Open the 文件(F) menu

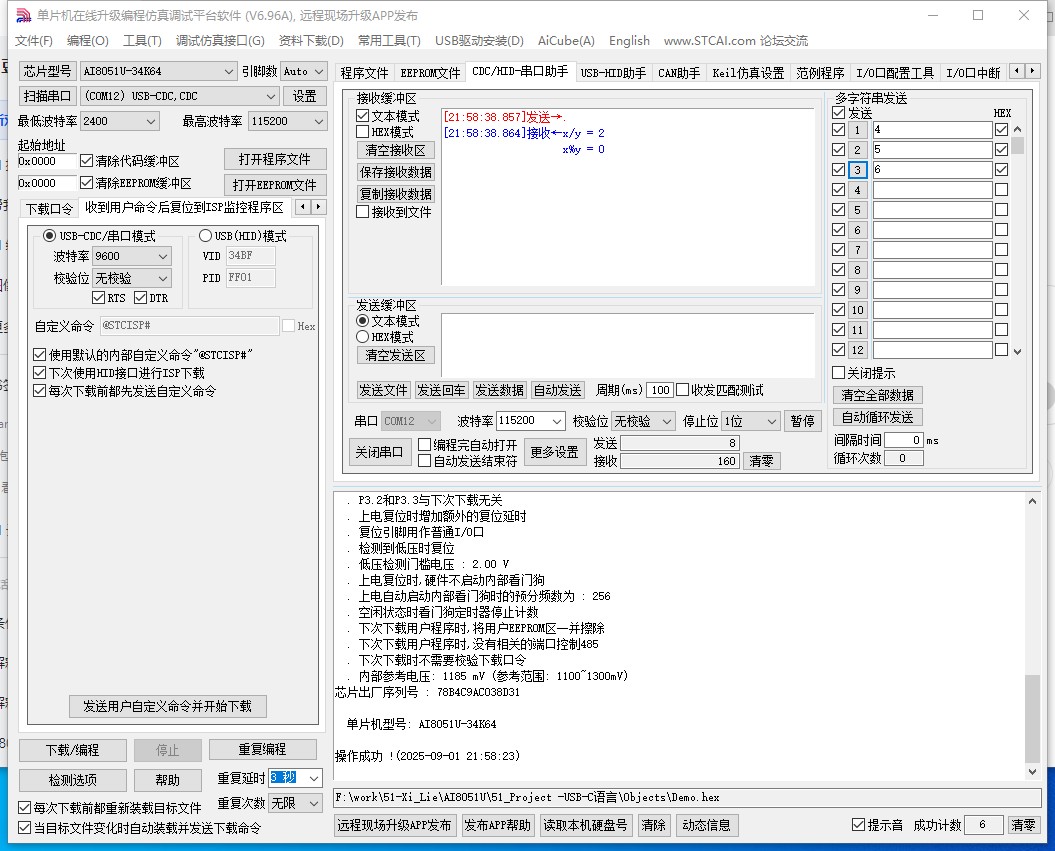34,40
